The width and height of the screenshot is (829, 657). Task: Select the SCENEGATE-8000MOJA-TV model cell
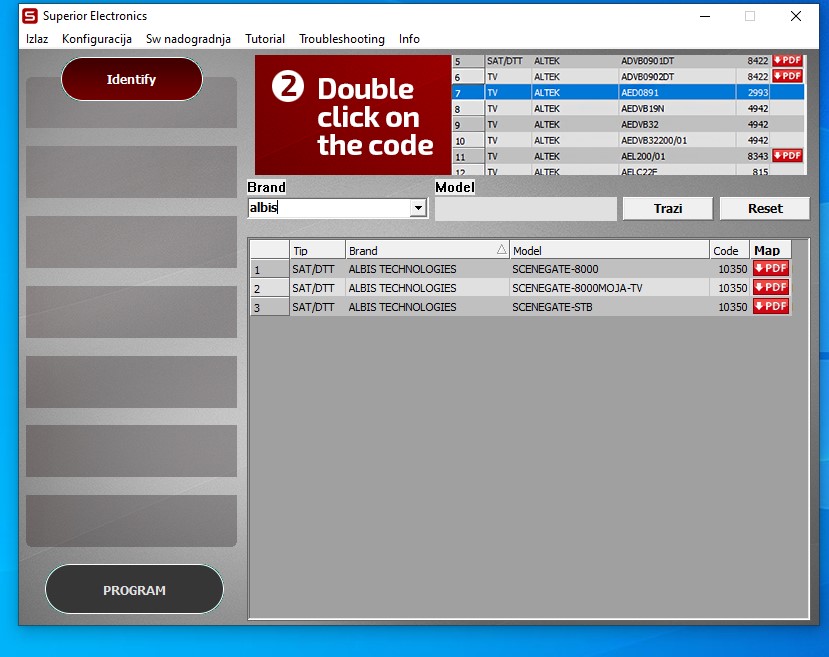[x=610, y=288]
